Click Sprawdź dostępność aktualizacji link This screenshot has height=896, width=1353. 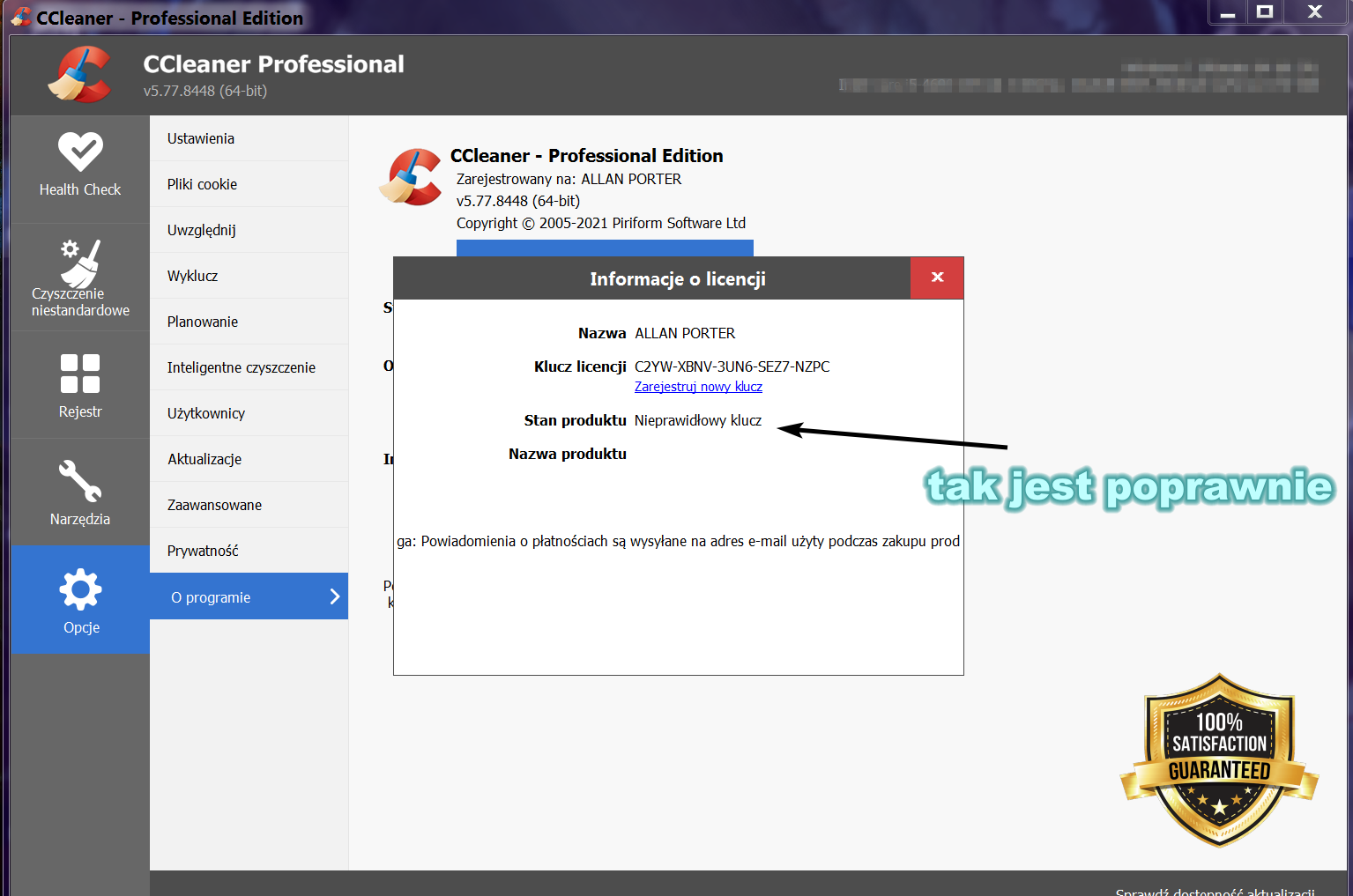[x=1215, y=891]
